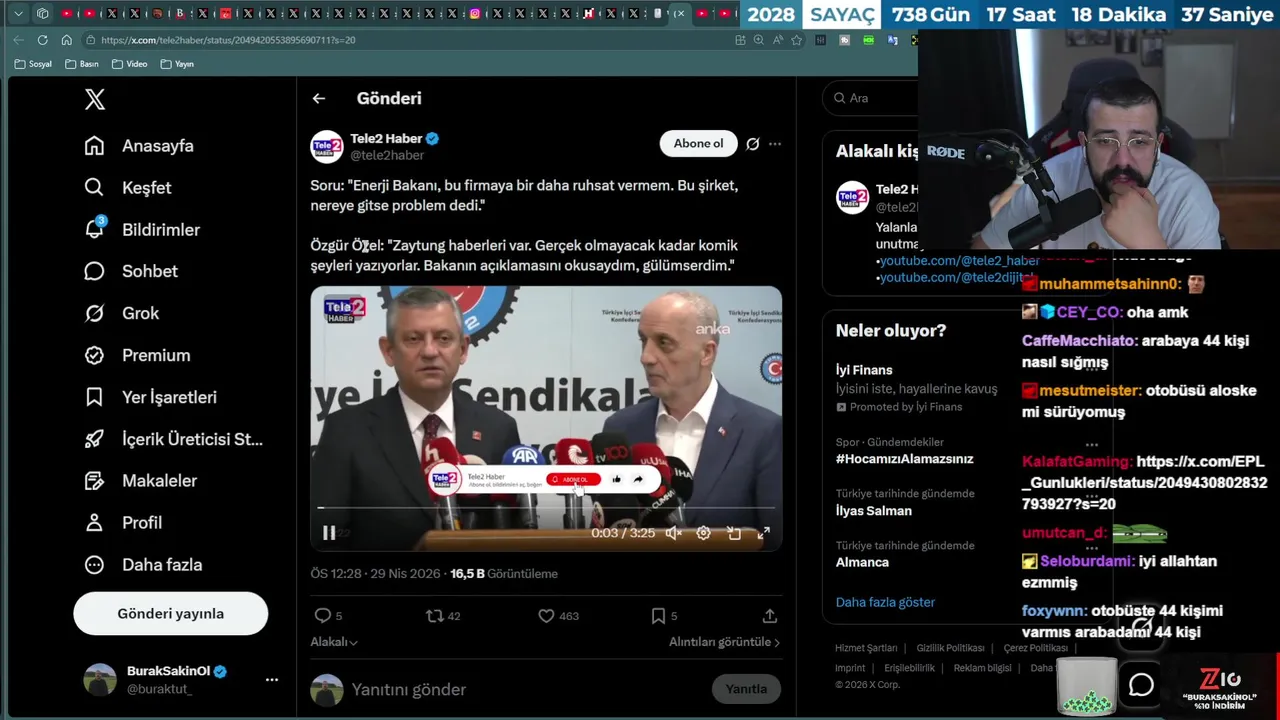The image size is (1280, 720).
Task: Open Anasayfa home icon
Action: (94, 146)
